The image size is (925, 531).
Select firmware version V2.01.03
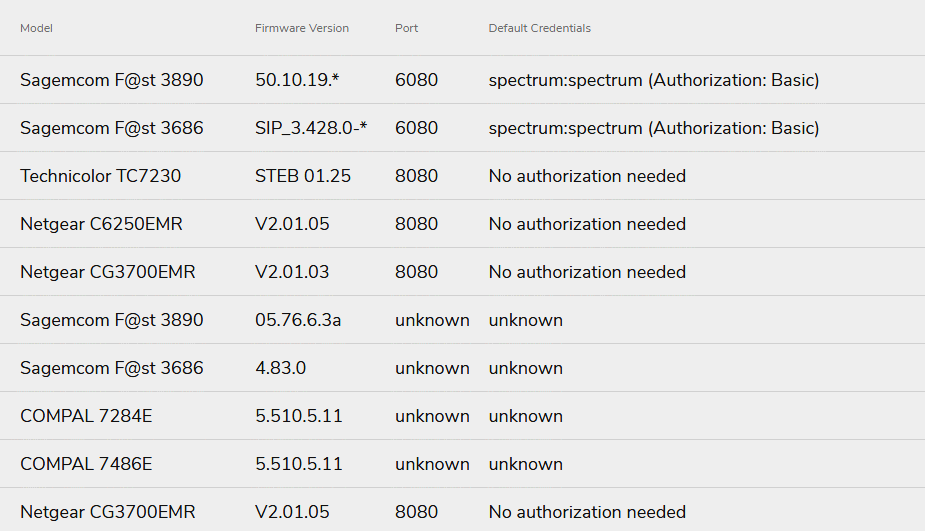pyautogui.click(x=292, y=272)
